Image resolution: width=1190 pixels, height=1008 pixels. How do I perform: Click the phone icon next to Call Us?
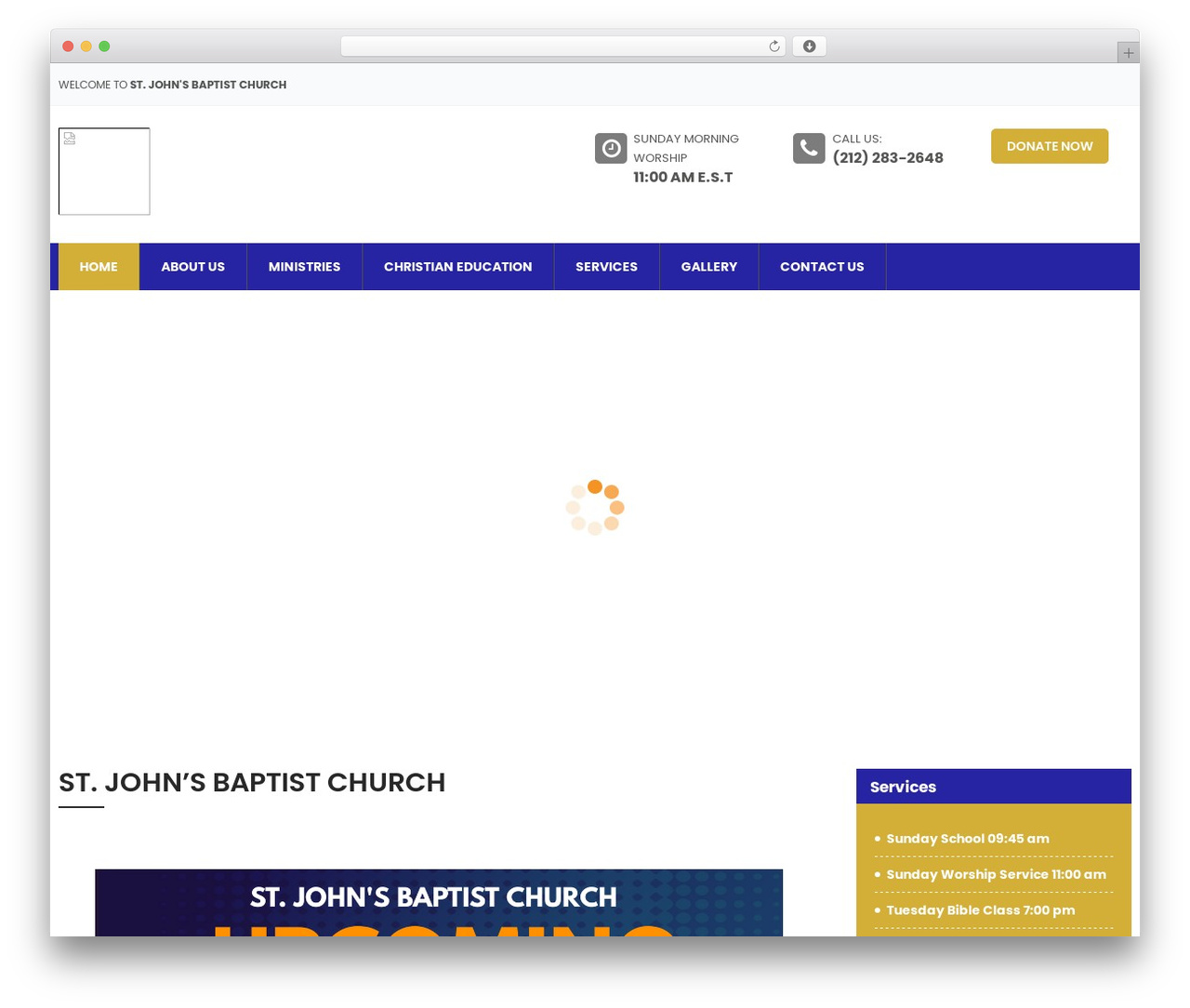click(809, 148)
